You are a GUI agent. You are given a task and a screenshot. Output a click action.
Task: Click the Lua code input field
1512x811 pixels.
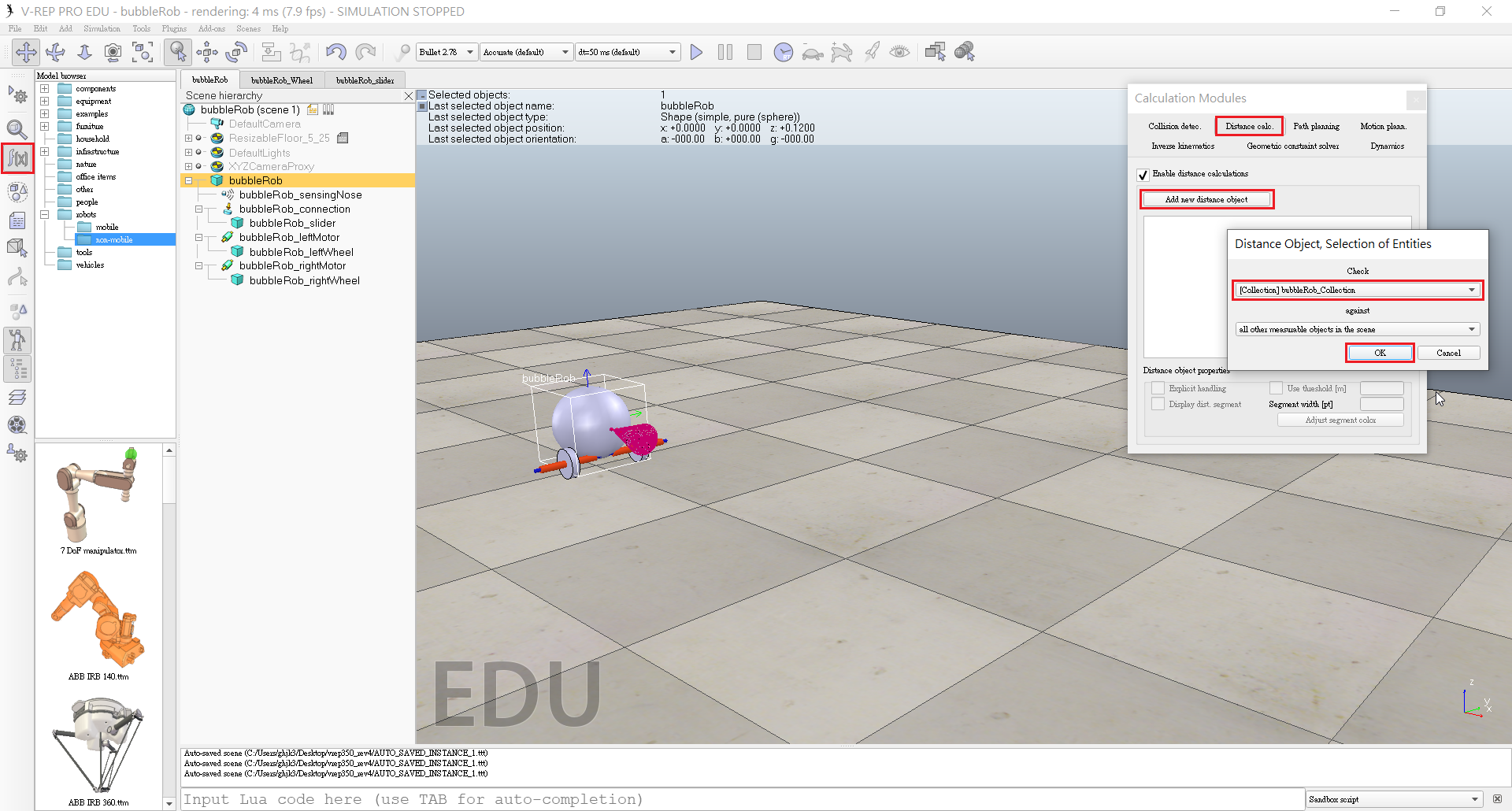[x=740, y=799]
